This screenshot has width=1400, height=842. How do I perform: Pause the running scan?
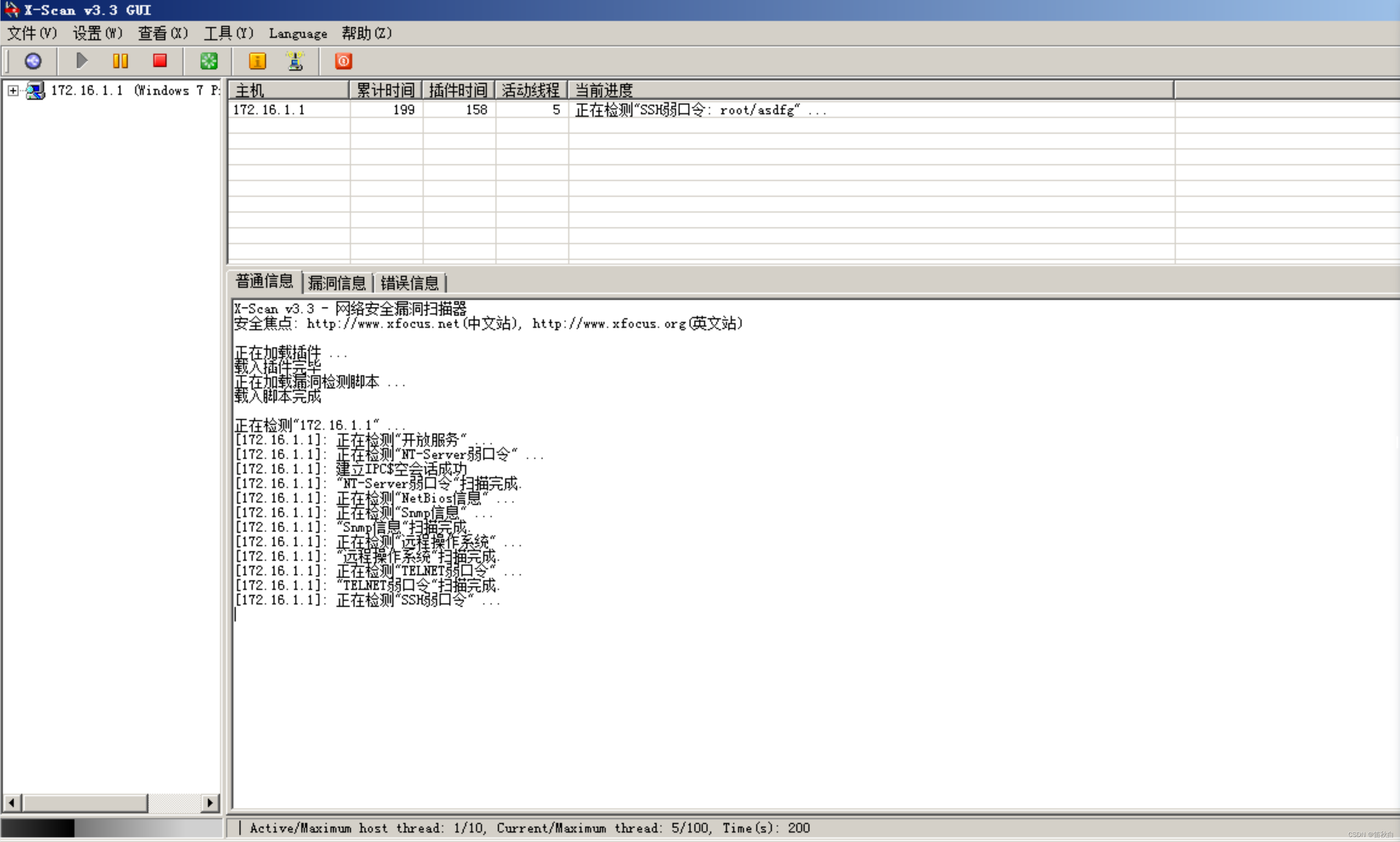[x=120, y=61]
